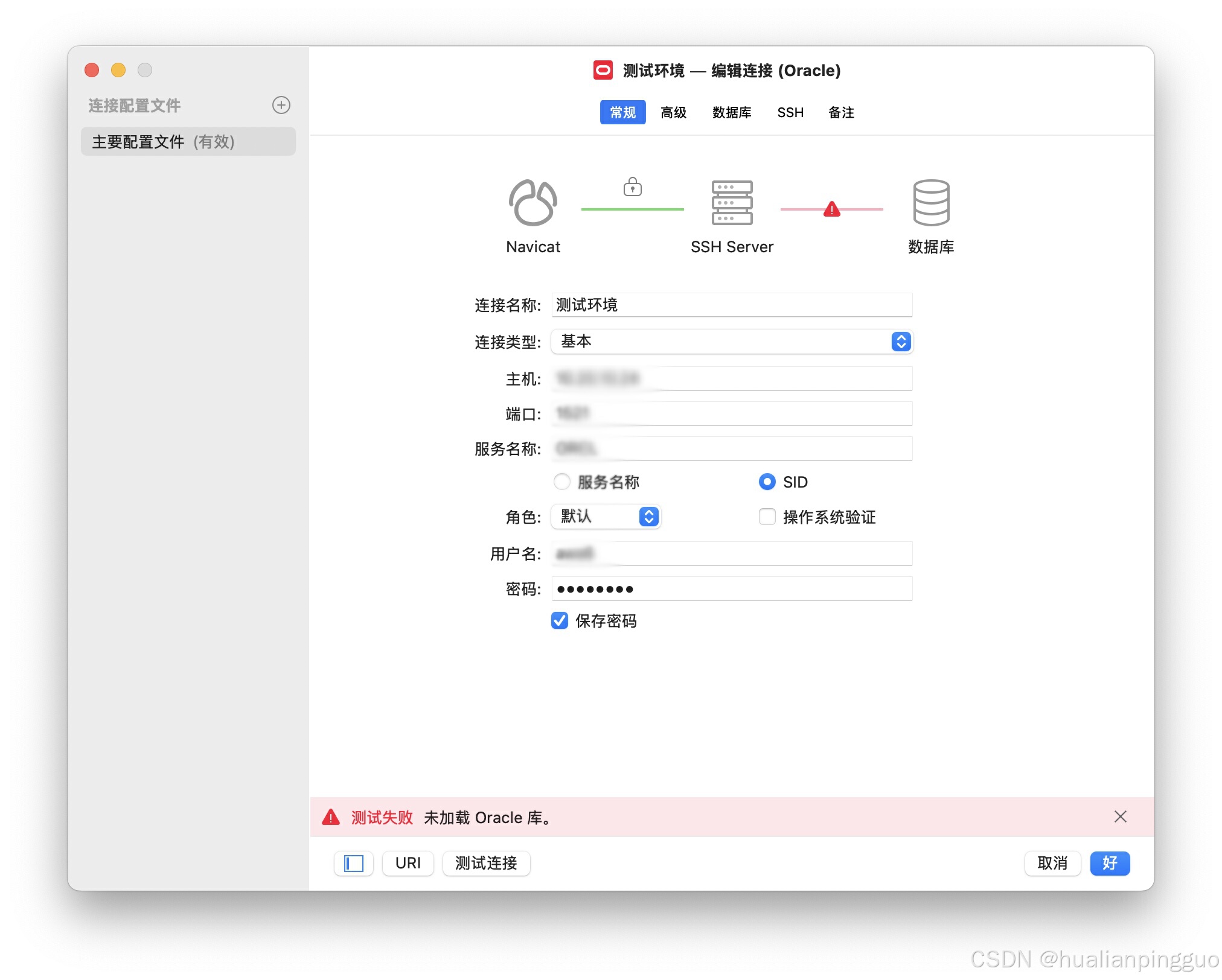Add a new connection profile with the plus icon
The width and height of the screenshot is (1222, 980).
click(x=281, y=105)
